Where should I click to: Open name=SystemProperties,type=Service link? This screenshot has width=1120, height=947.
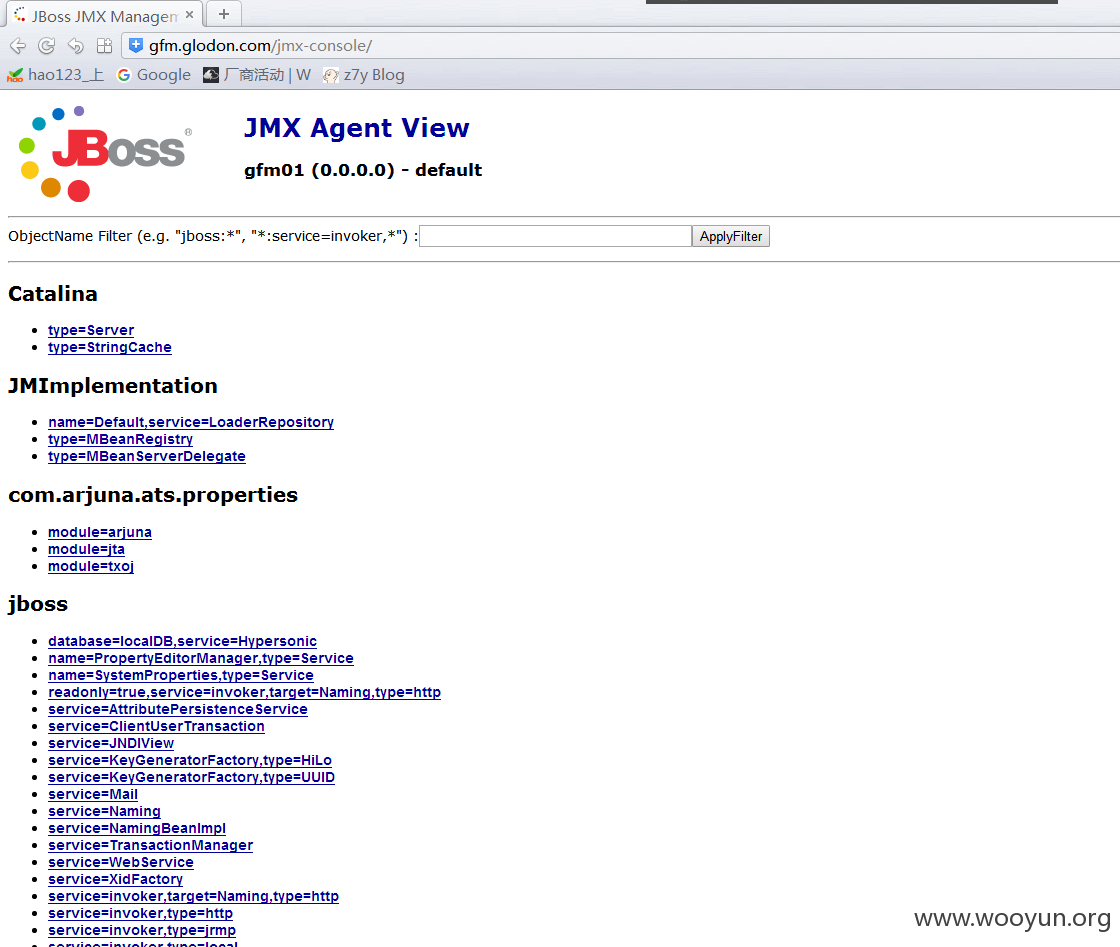click(181, 676)
